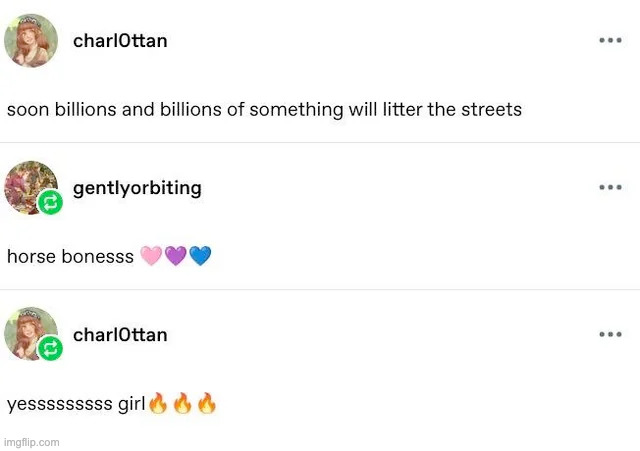Open the three-dot menu on gentlyorbiting's reblog
Image resolution: width=640 pixels, height=451 pixels.
pos(610,187)
